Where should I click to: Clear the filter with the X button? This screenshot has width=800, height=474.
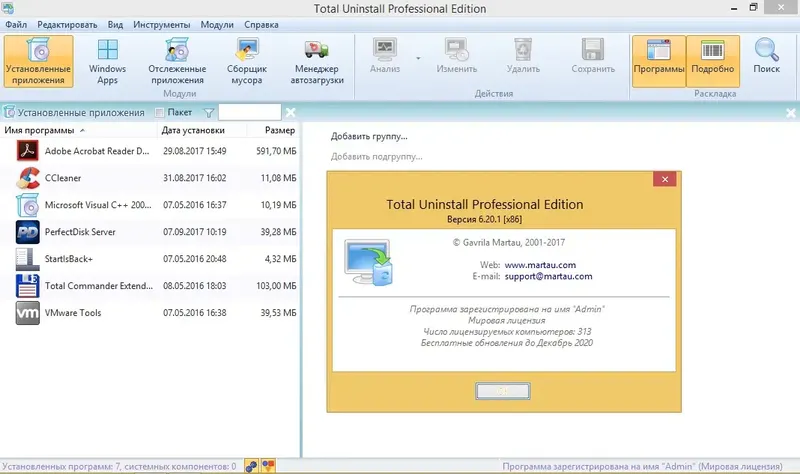tap(290, 112)
